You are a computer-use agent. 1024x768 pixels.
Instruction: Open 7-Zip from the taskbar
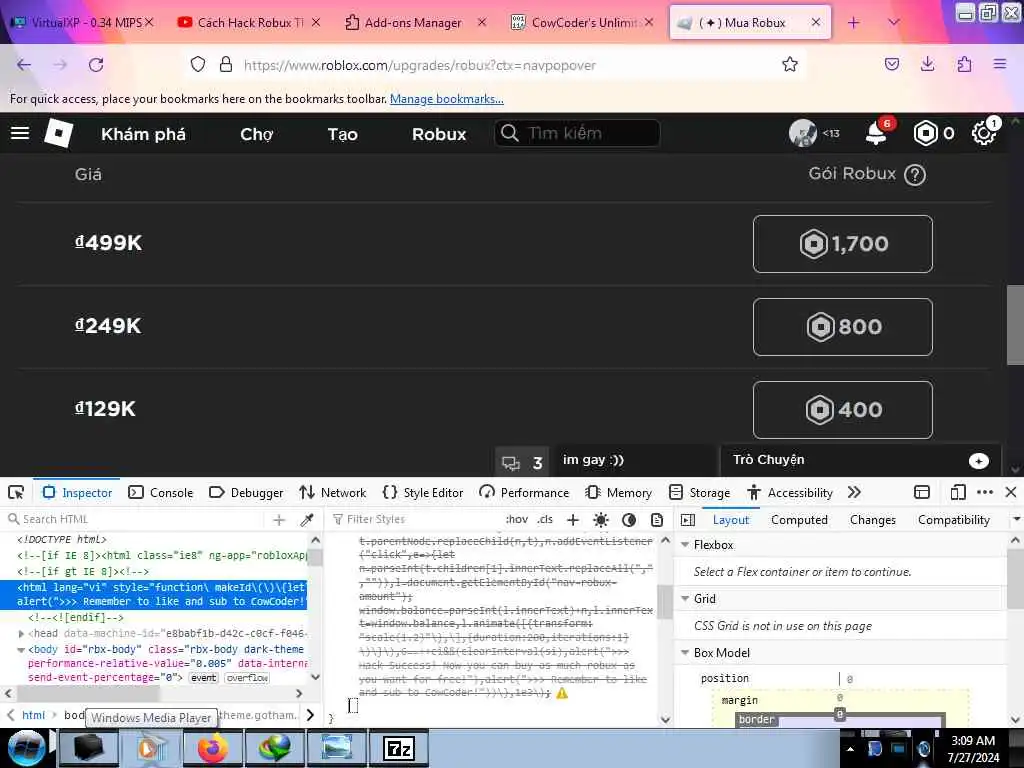tap(398, 748)
